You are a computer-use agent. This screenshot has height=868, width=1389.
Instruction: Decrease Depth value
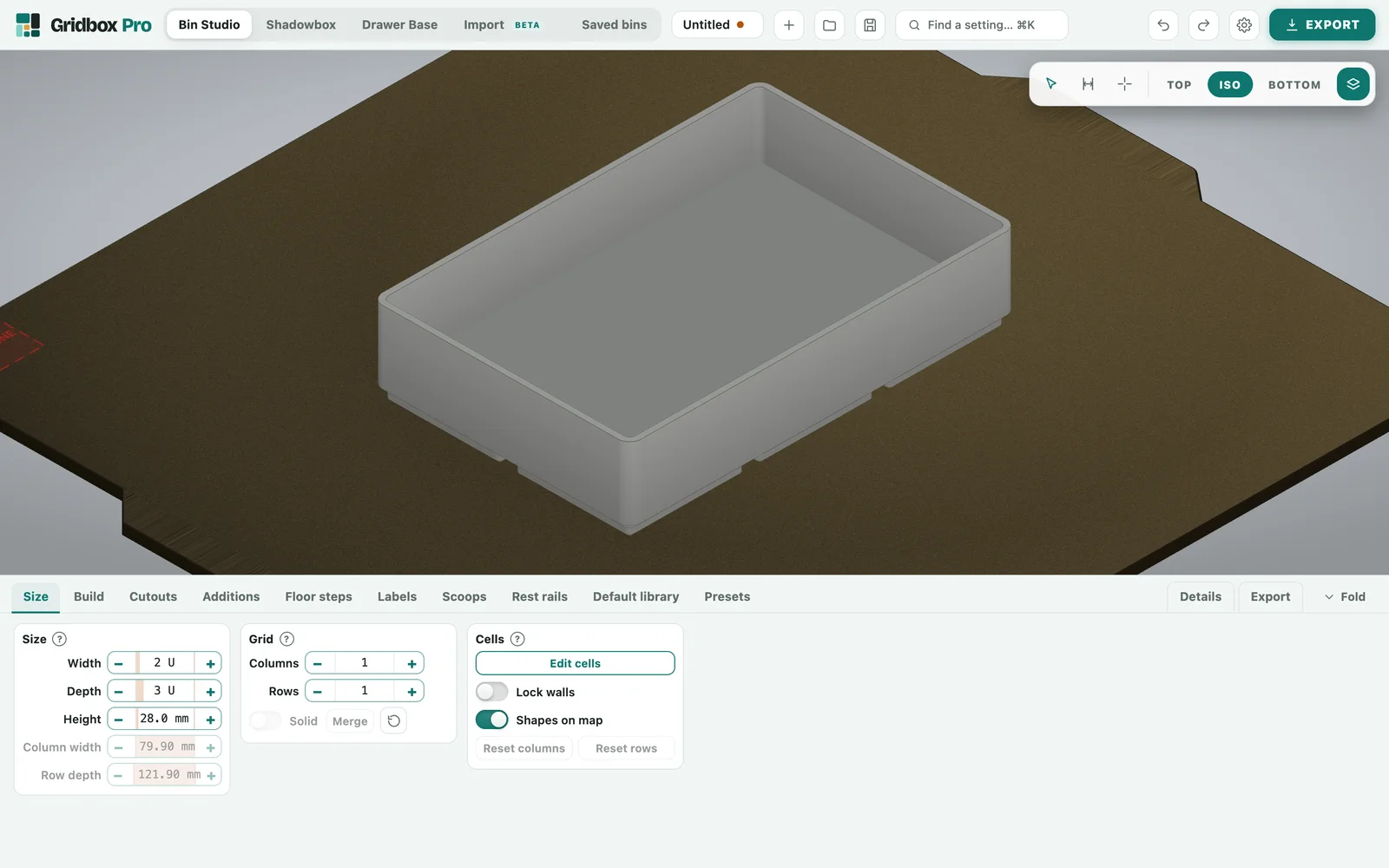click(x=119, y=691)
